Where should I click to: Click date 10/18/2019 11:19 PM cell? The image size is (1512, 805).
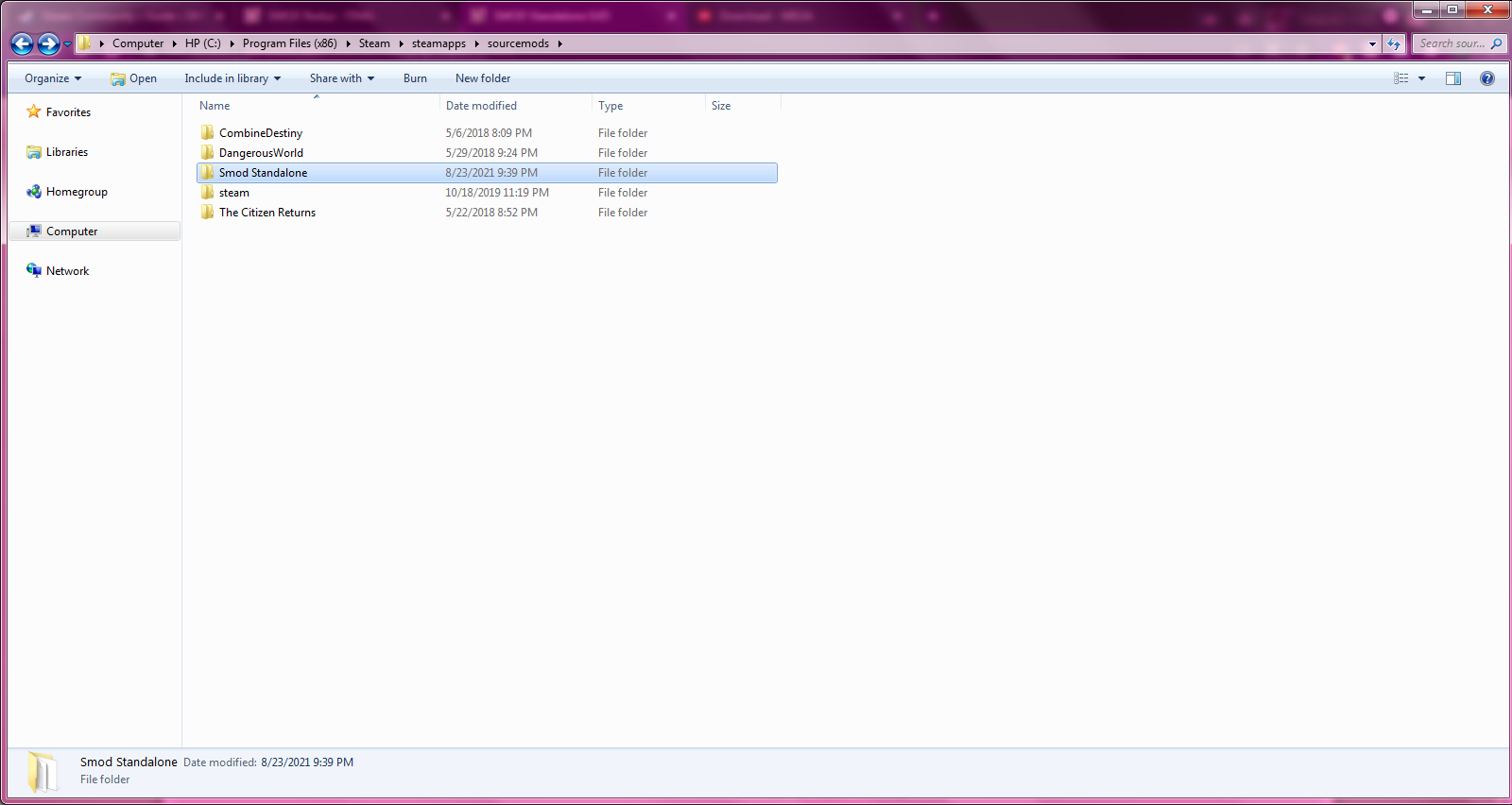coord(497,193)
